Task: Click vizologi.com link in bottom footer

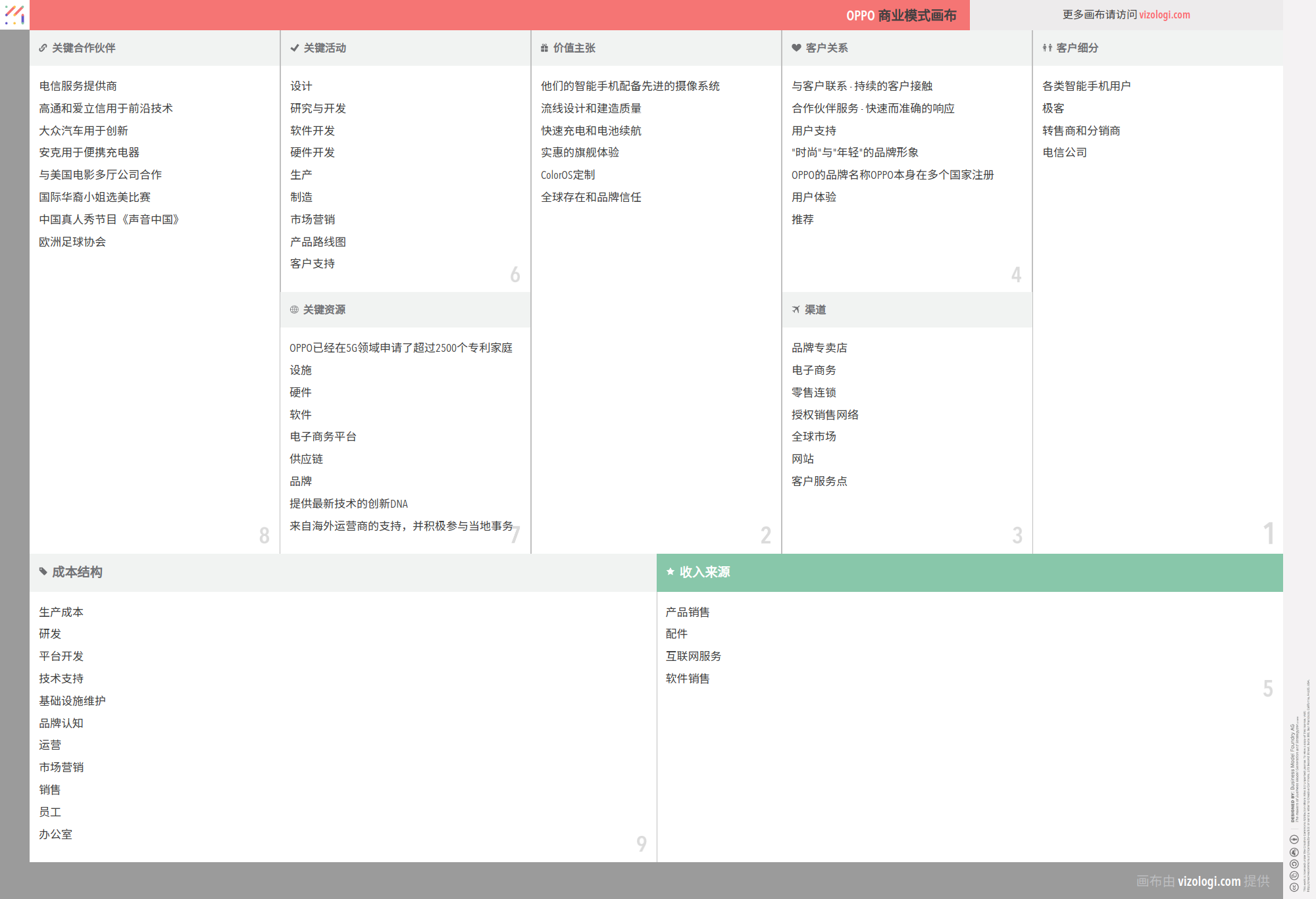Action: [x=1209, y=881]
